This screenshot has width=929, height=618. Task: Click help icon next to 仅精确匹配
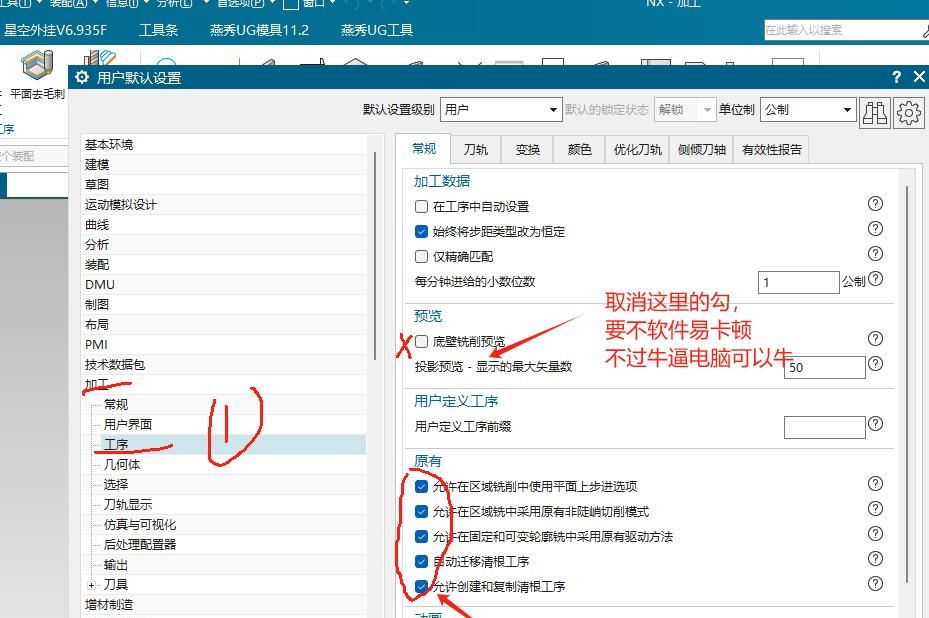click(875, 254)
